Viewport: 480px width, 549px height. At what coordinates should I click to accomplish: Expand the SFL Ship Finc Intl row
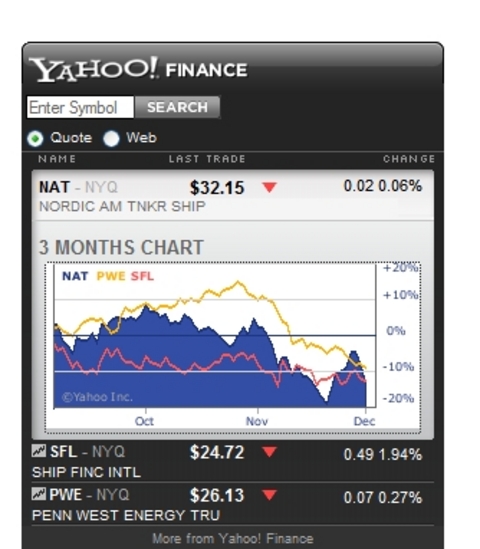click(232, 460)
